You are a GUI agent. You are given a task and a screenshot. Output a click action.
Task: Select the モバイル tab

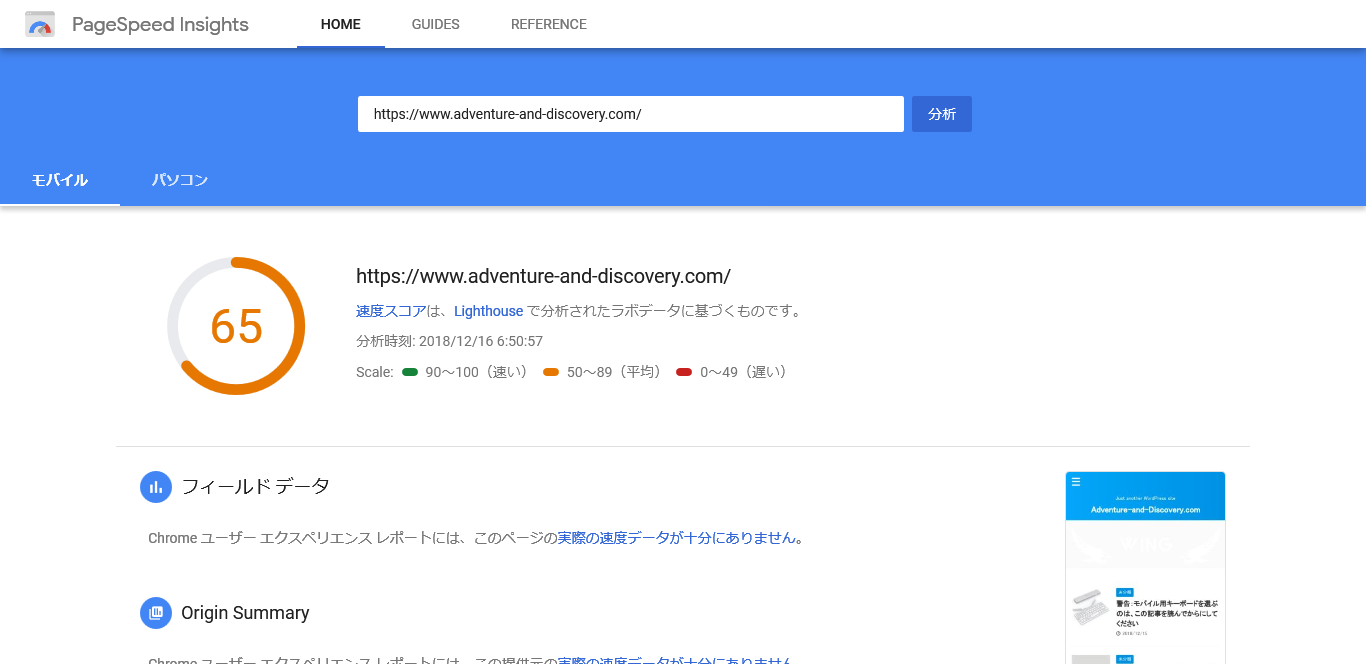pos(60,180)
